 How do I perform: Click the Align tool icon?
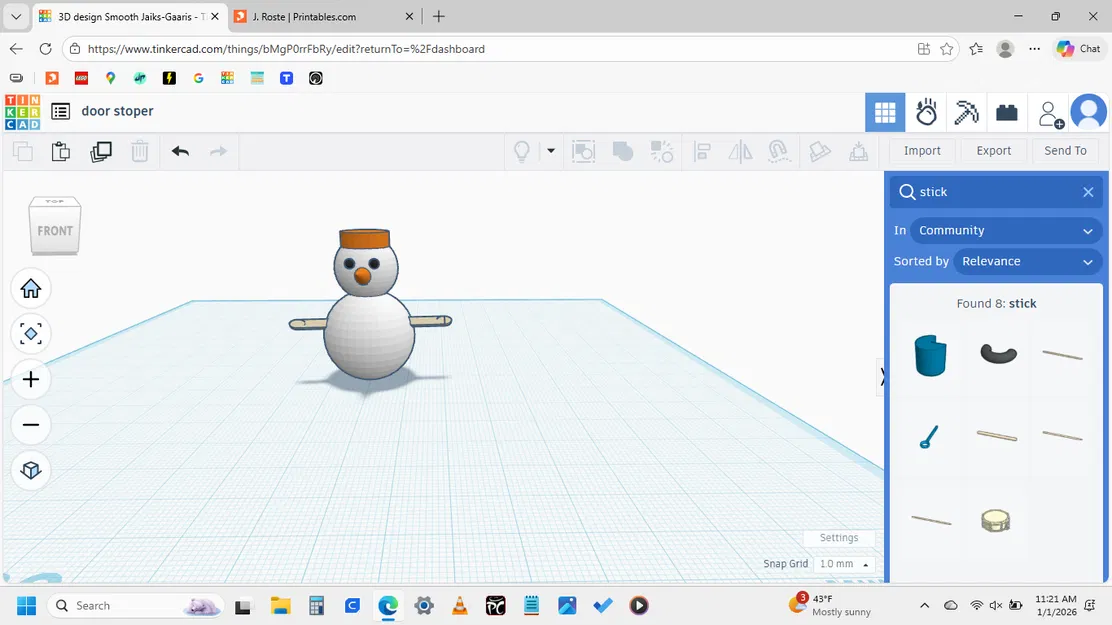pyautogui.click(x=702, y=151)
